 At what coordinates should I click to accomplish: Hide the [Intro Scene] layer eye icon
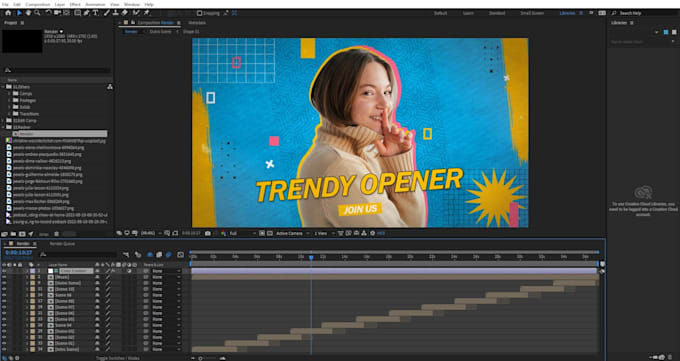pyautogui.click(x=4, y=349)
